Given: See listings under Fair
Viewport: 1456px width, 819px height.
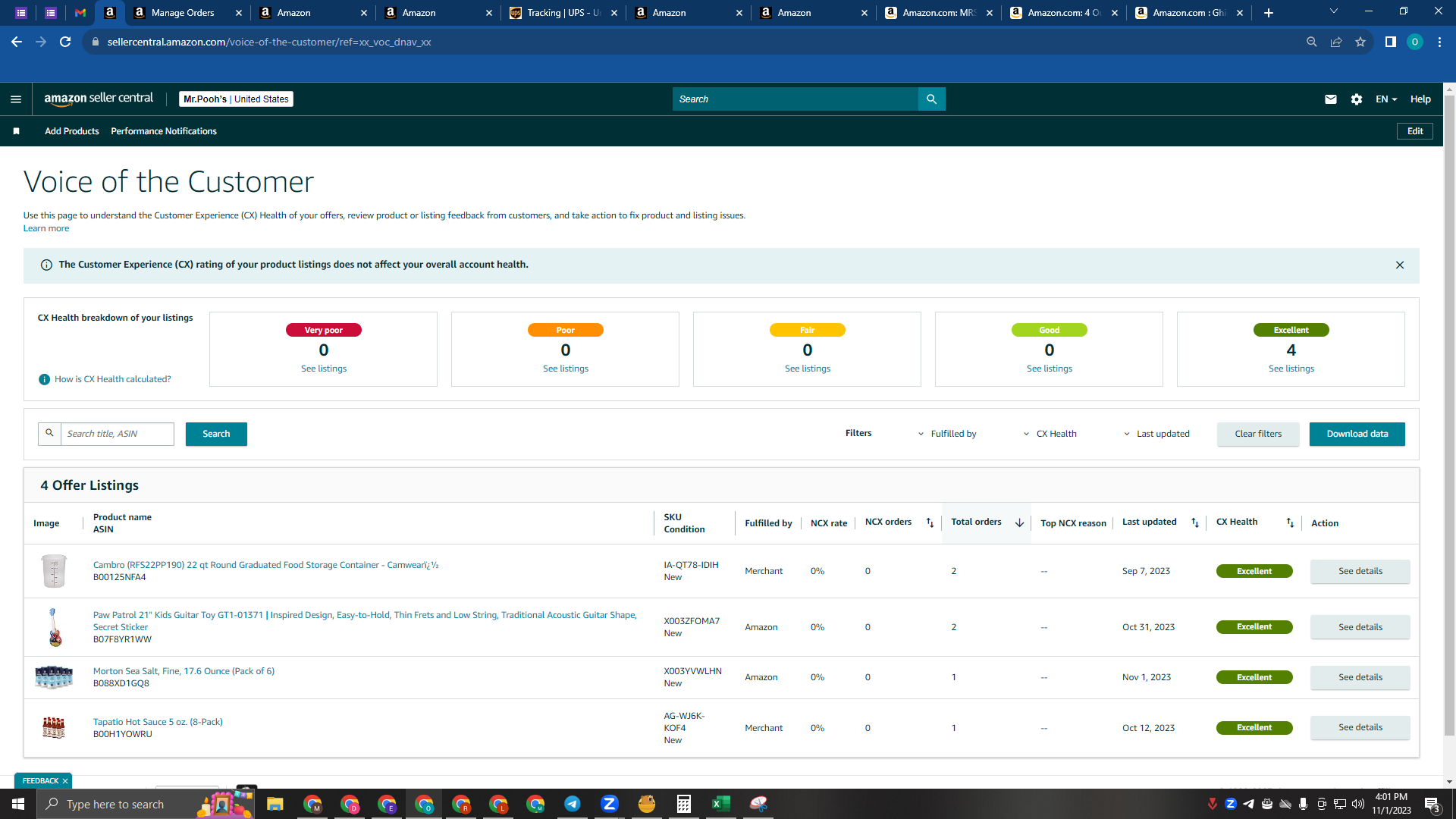Looking at the screenshot, I should (x=808, y=369).
